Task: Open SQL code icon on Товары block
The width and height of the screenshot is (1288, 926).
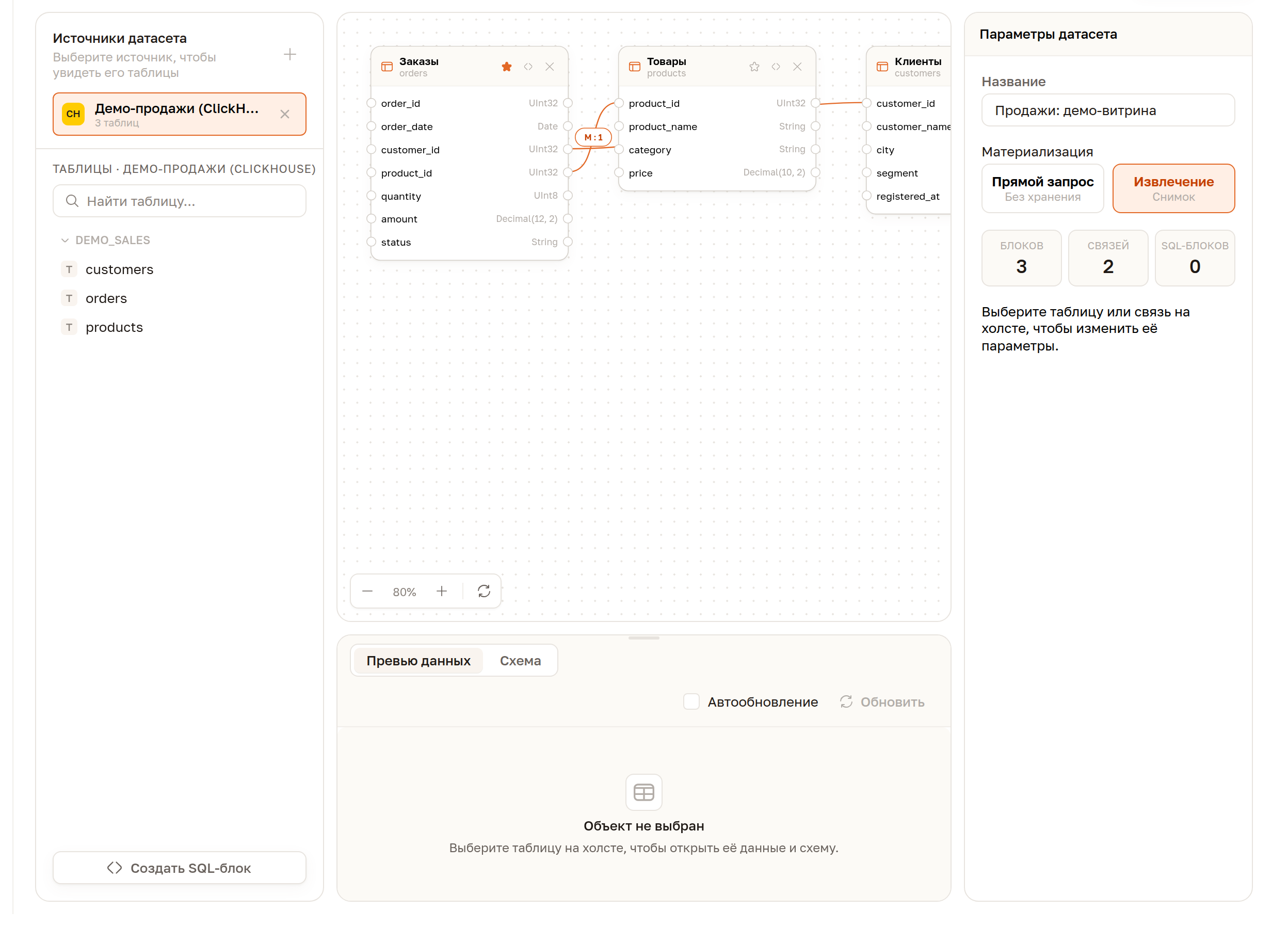Action: tap(776, 67)
